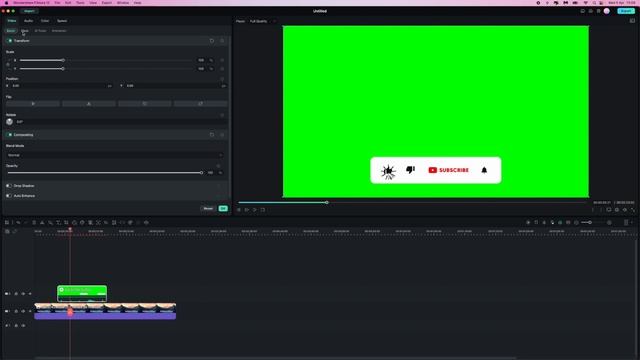Viewport: 640px width, 360px height.
Task: Switch to the Video tab
Action: pyautogui.click(x=12, y=21)
